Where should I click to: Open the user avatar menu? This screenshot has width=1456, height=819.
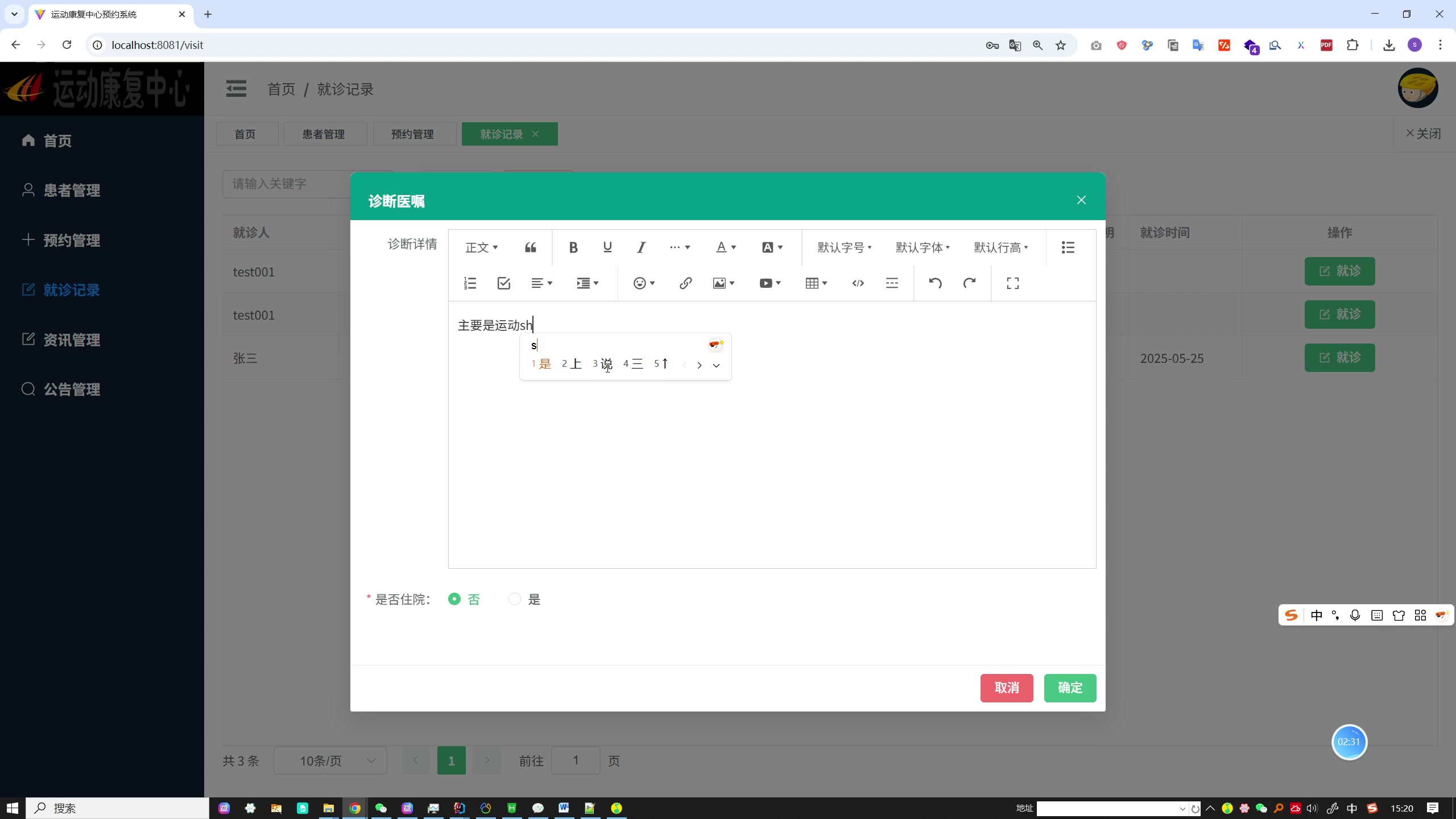tap(1418, 88)
